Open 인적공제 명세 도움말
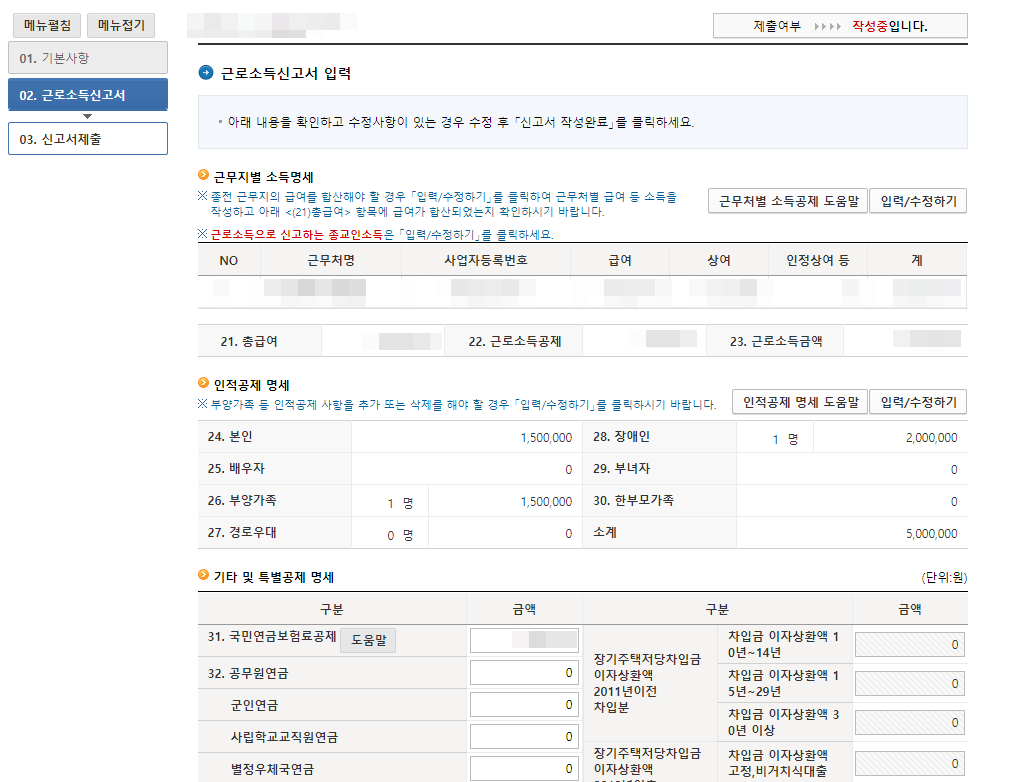This screenshot has width=1029, height=782. [x=800, y=401]
